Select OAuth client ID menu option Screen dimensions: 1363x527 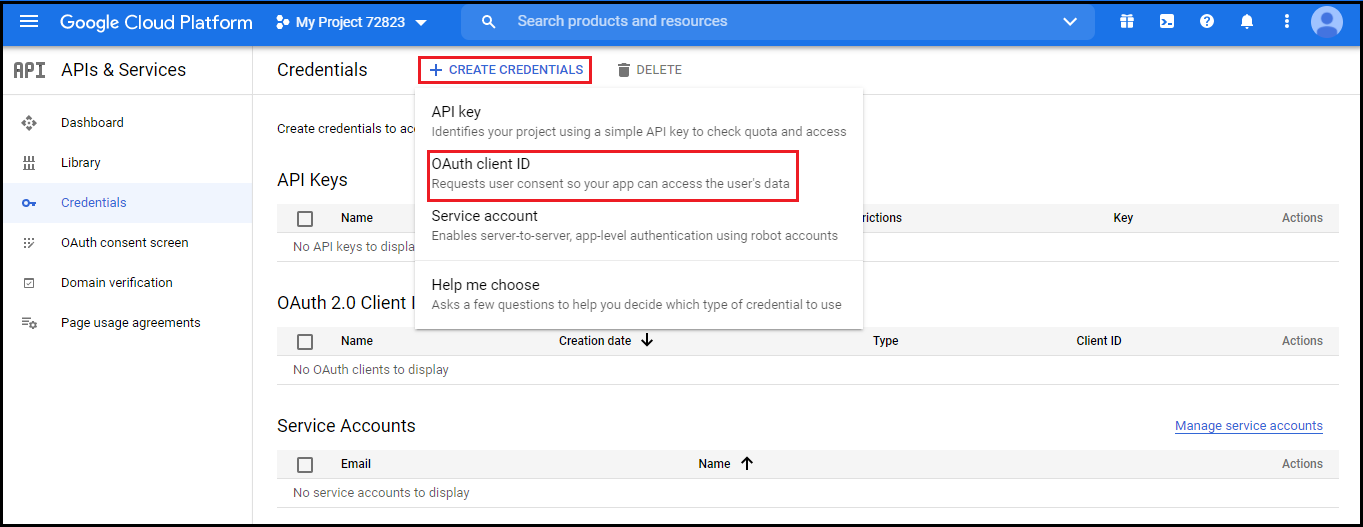(x=613, y=174)
